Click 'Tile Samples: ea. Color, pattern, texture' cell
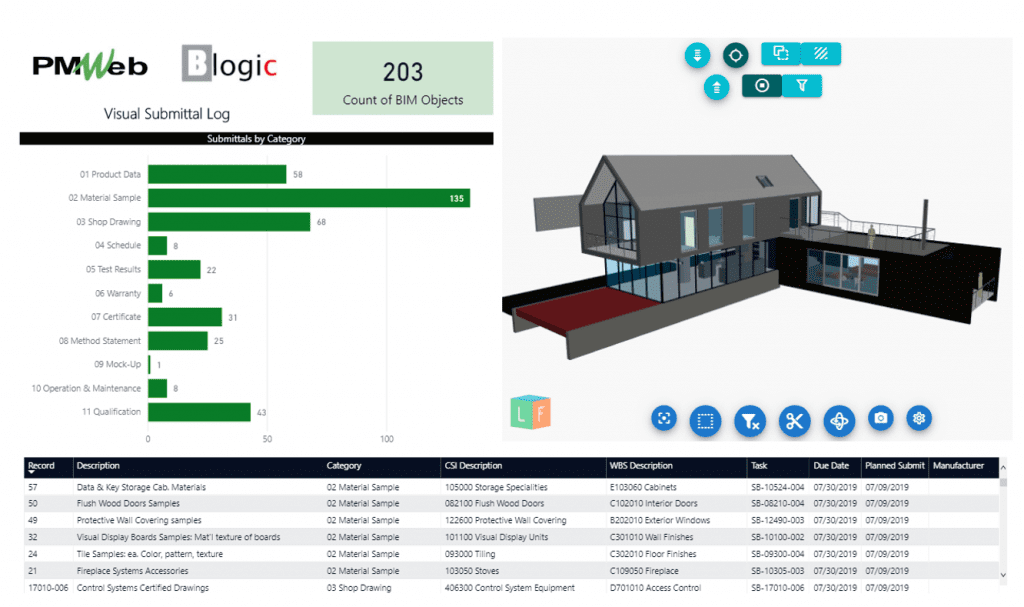 tap(150, 554)
